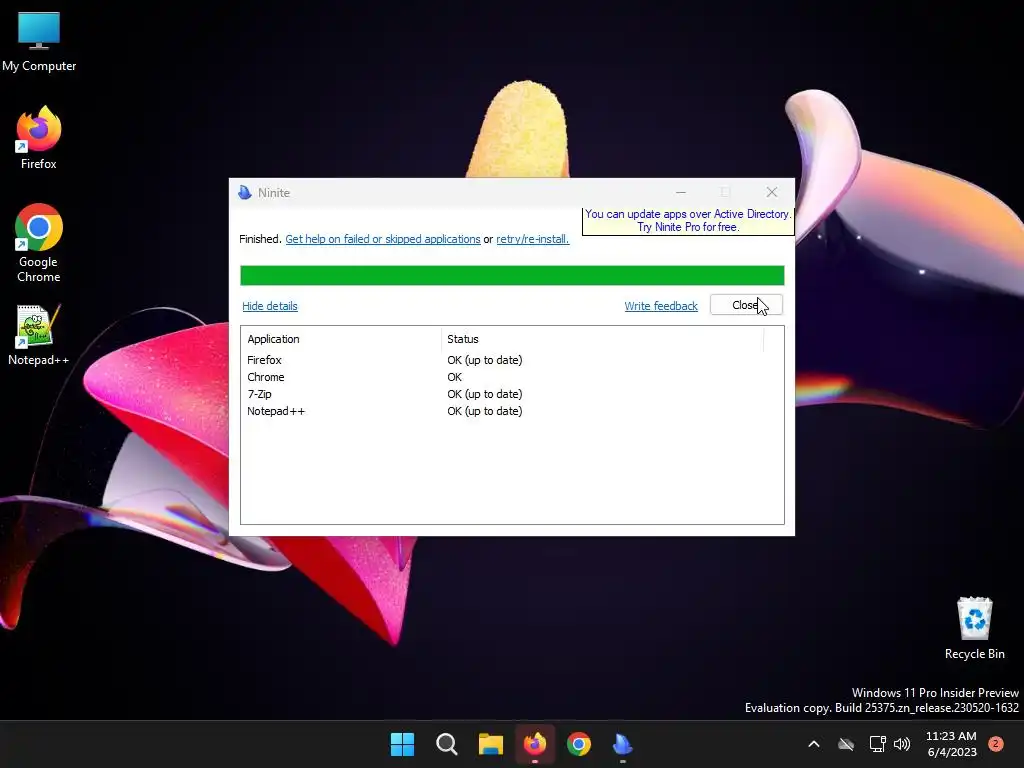The image size is (1024, 768).
Task: Open File Explorer from the taskbar
Action: click(490, 744)
